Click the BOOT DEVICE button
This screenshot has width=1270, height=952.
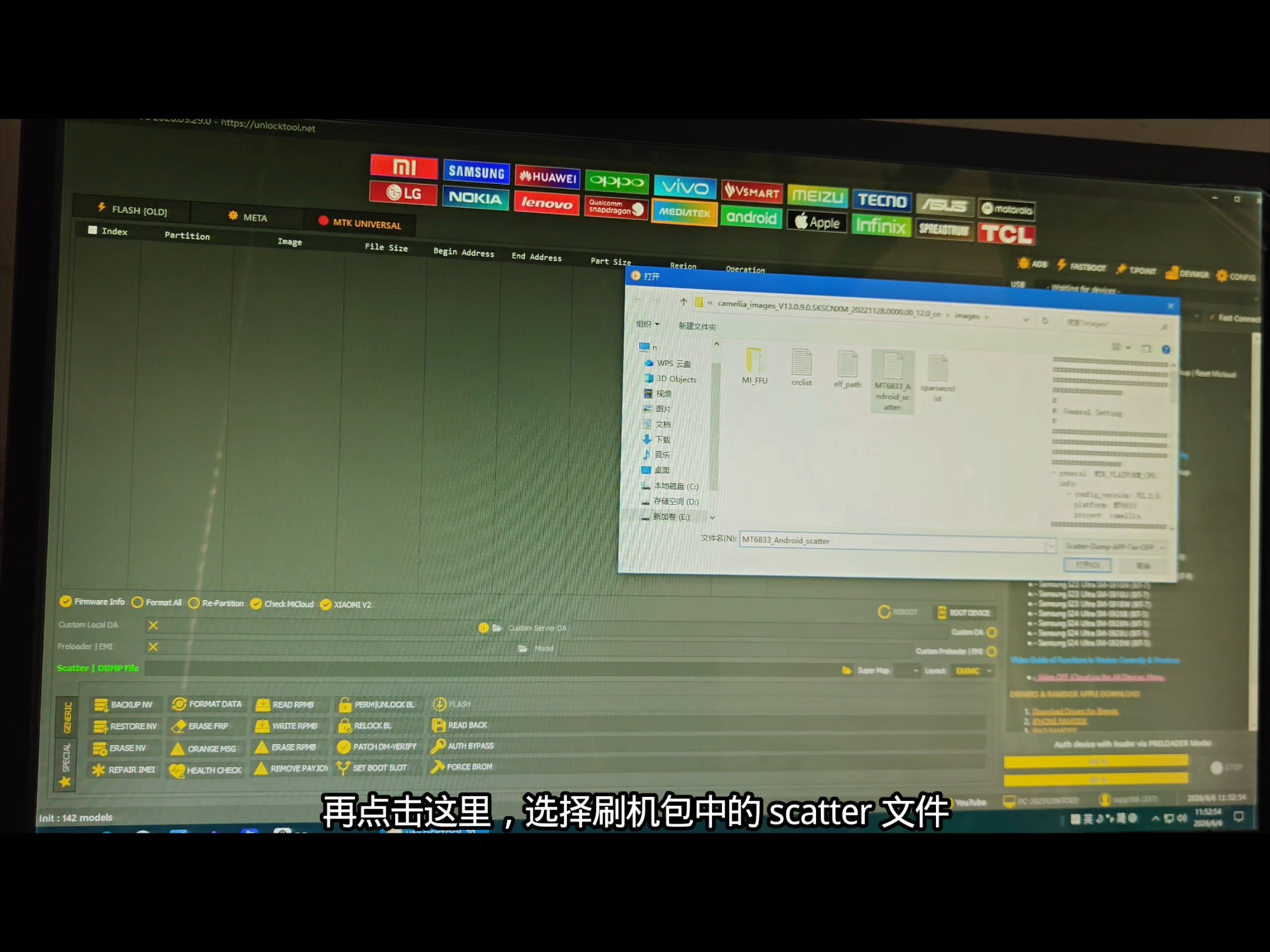coord(964,613)
